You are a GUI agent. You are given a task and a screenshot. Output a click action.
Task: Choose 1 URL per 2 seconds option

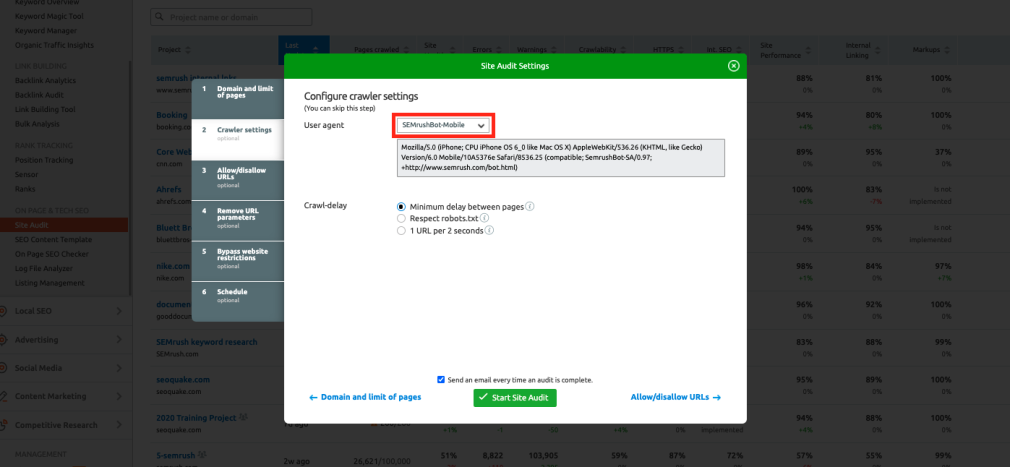[402, 230]
